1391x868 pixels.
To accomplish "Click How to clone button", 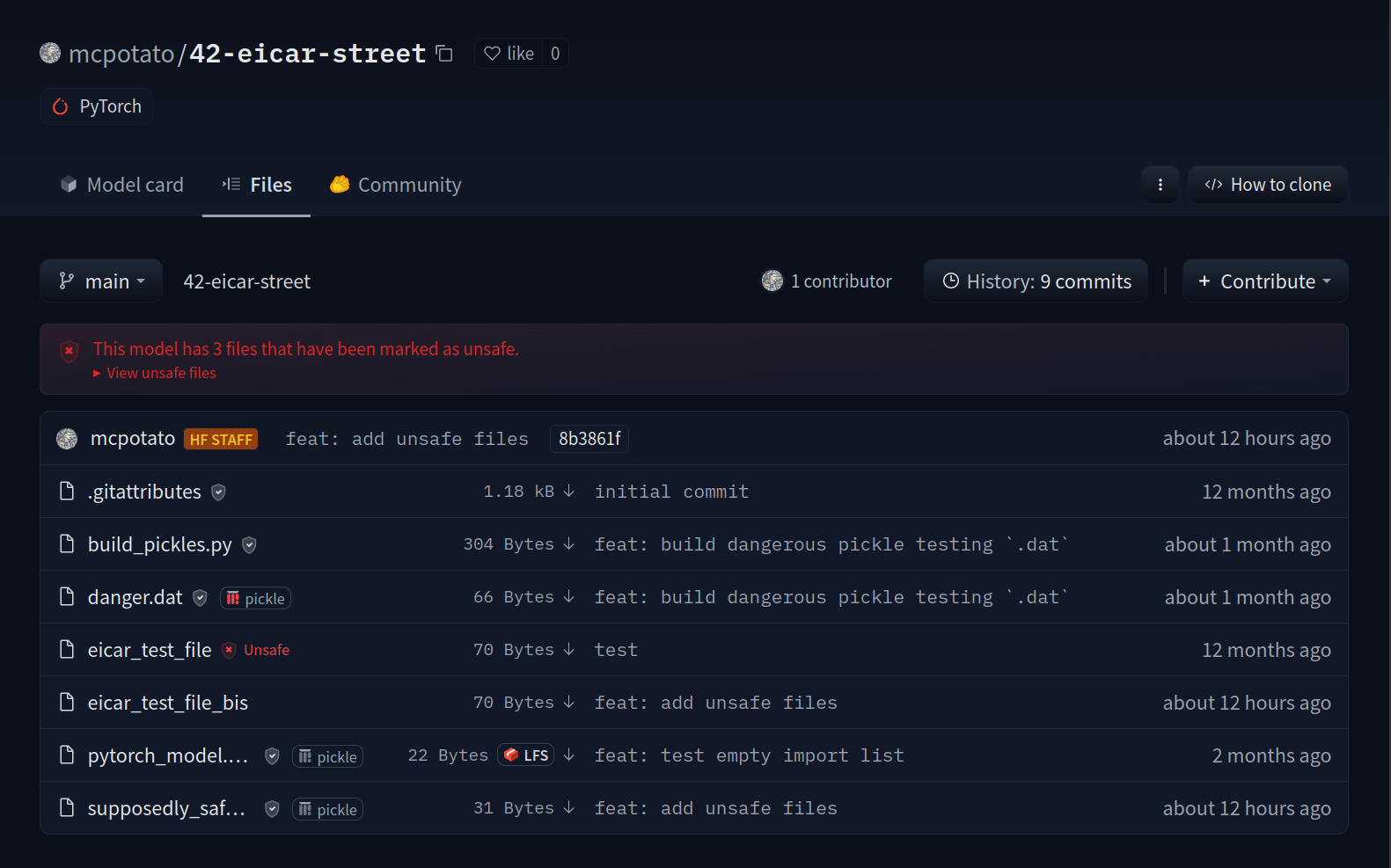I will (1267, 185).
